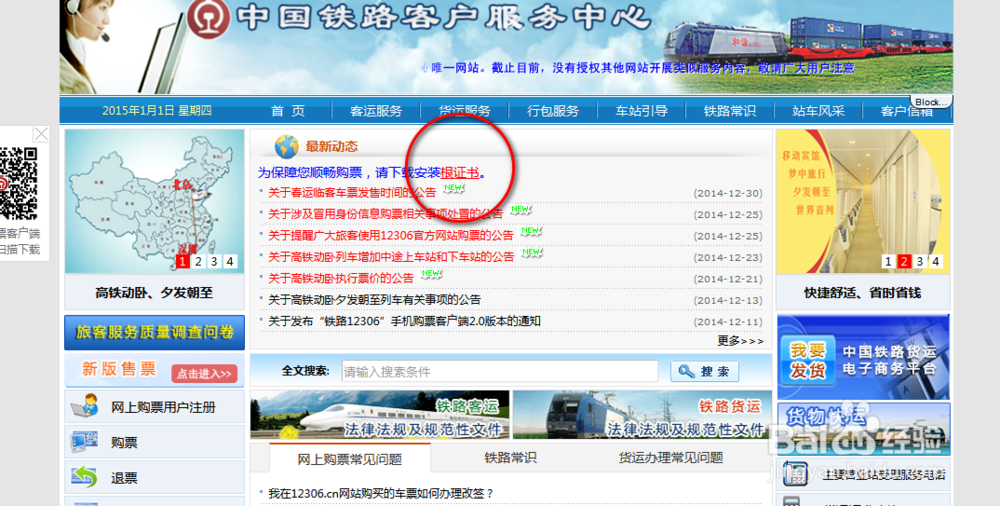Image resolution: width=1000 pixels, height=506 pixels.
Task: Click the QR code image
Action: [x=18, y=183]
